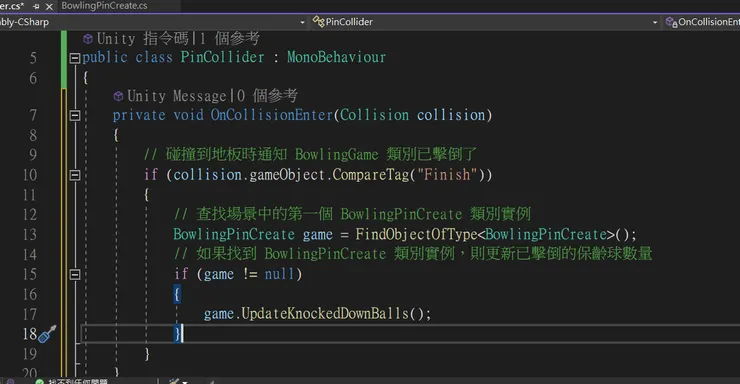
Task: Click 'CompareTag' on line 10
Action: pos(370,175)
